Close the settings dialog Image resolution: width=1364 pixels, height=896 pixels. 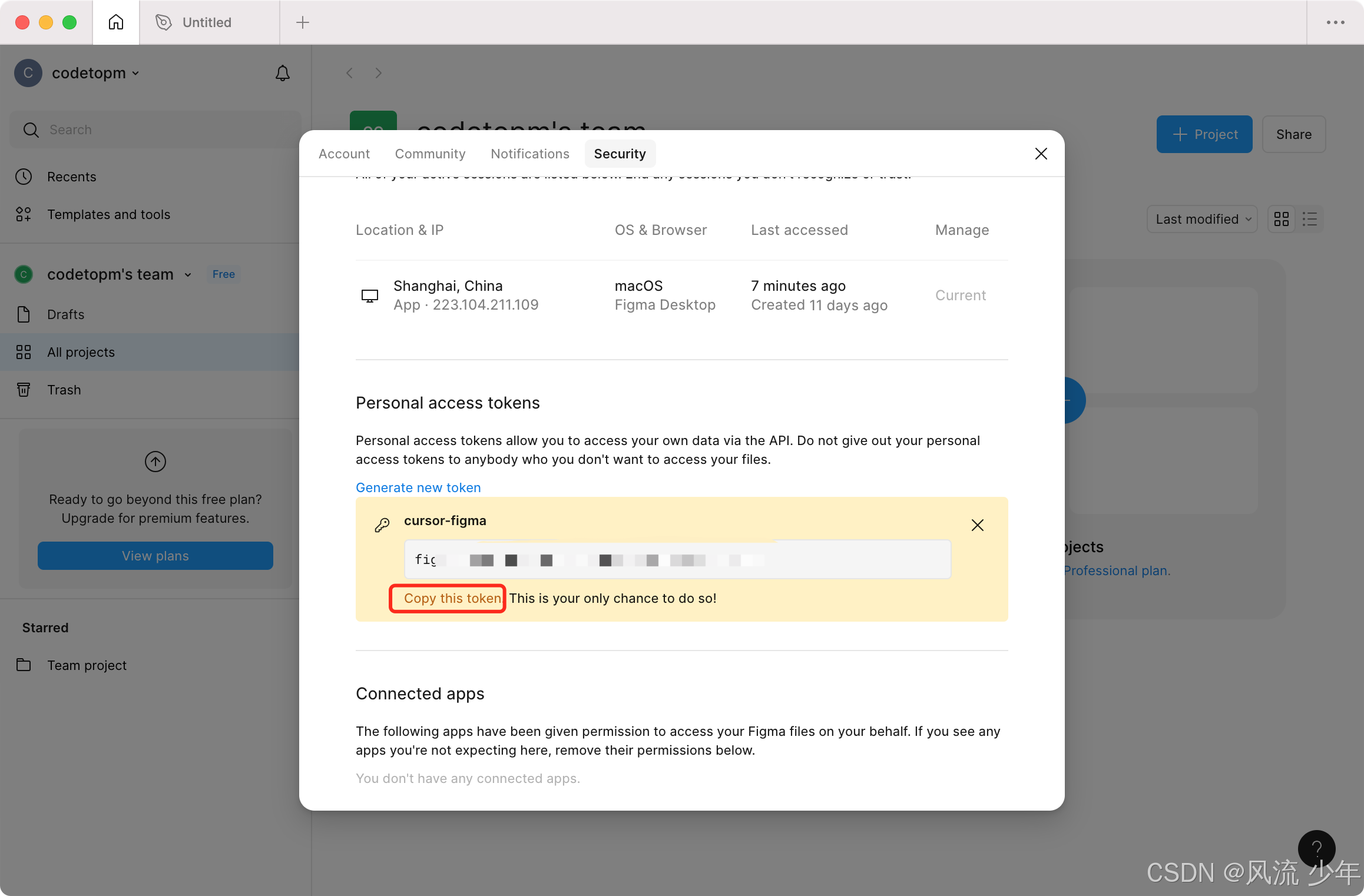1041,154
